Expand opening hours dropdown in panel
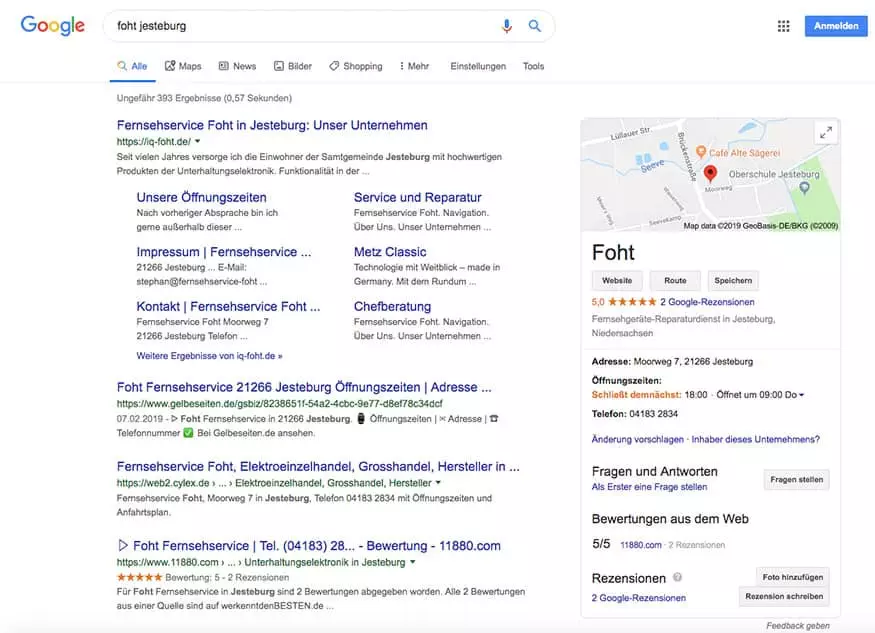875x633 pixels. [801, 395]
